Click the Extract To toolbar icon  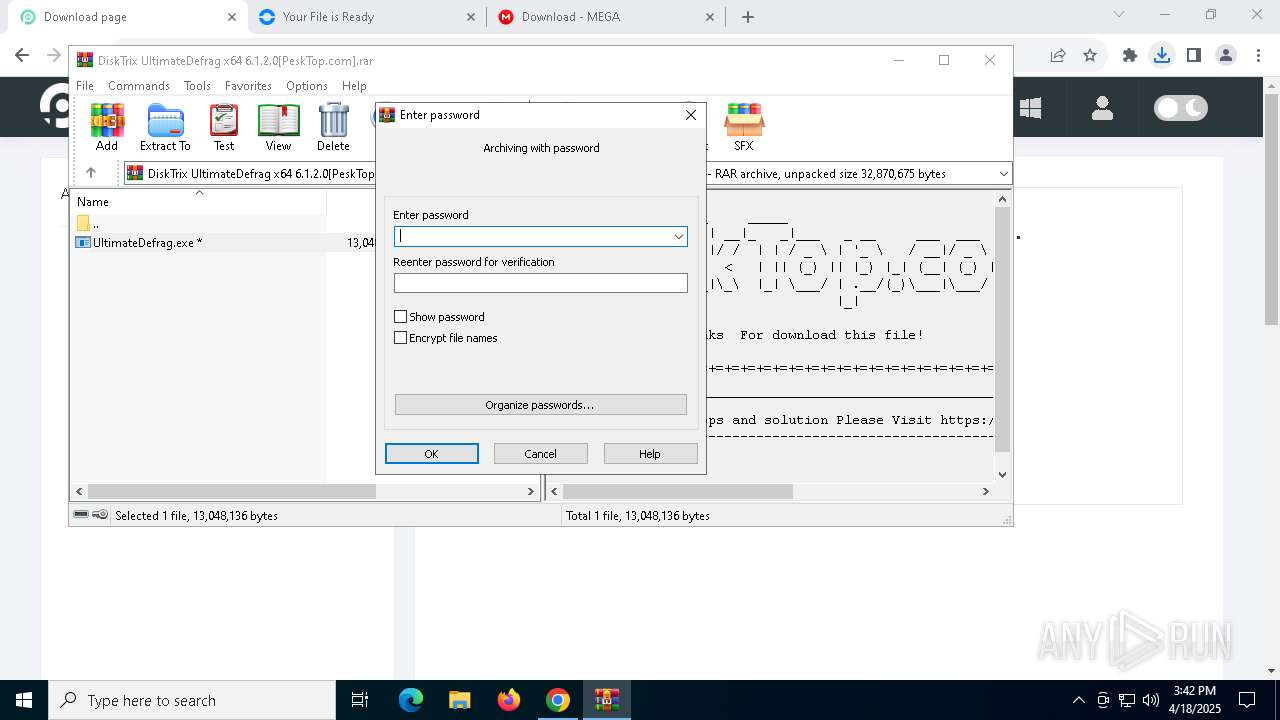point(165,127)
